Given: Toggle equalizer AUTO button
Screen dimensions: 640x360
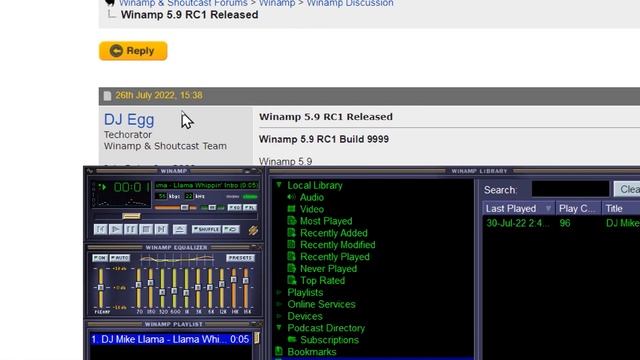Looking at the screenshot, I should pyautogui.click(x=120, y=258).
